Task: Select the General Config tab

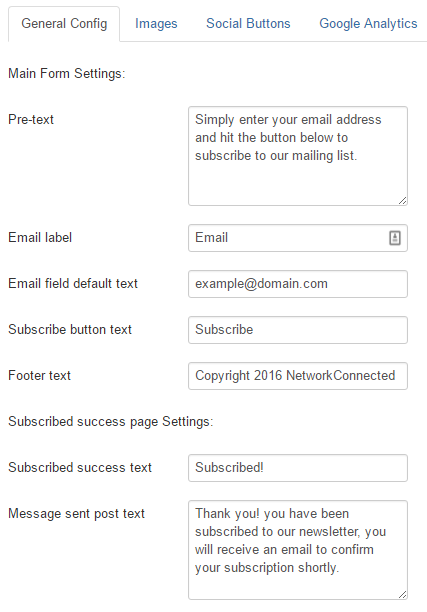Action: pyautogui.click(x=64, y=23)
